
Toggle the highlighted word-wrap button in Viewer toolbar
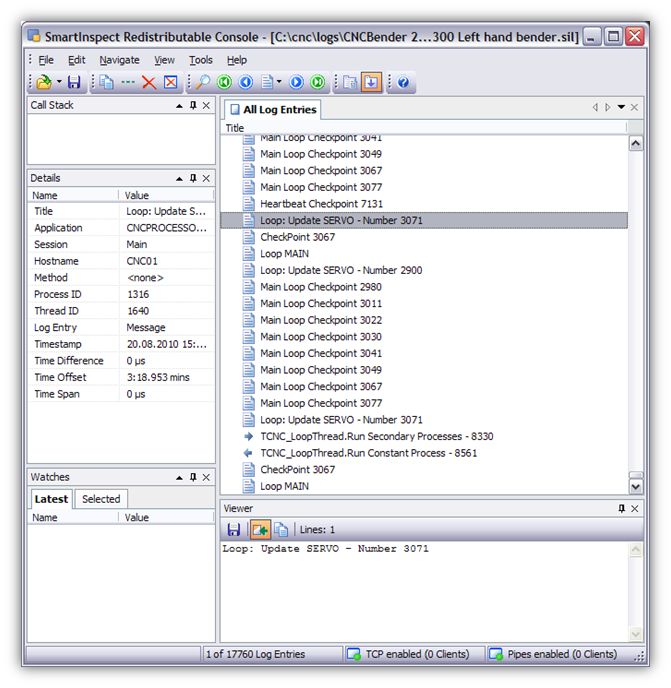click(x=259, y=529)
